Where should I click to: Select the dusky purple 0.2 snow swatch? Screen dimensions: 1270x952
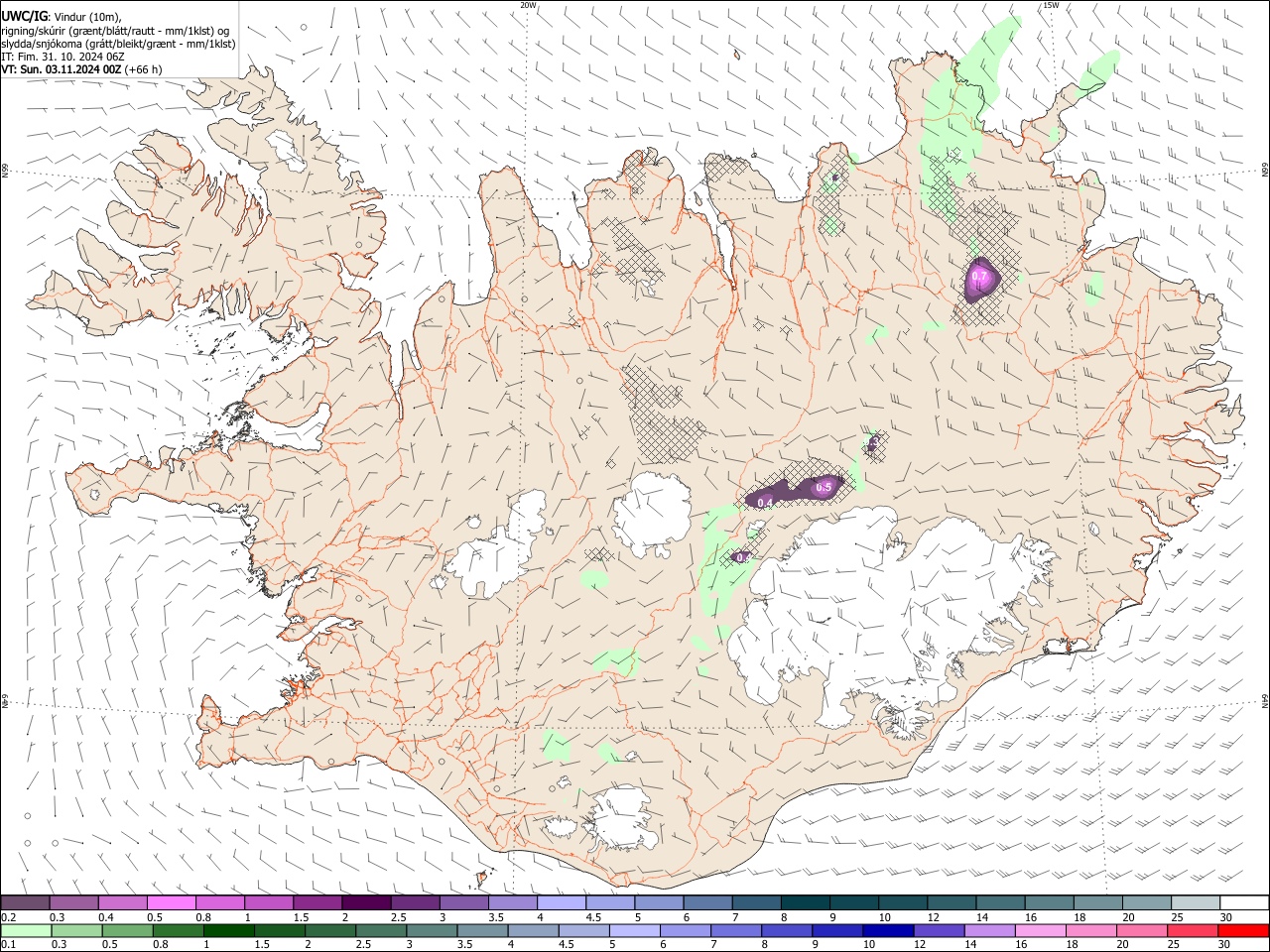[x=25, y=902]
